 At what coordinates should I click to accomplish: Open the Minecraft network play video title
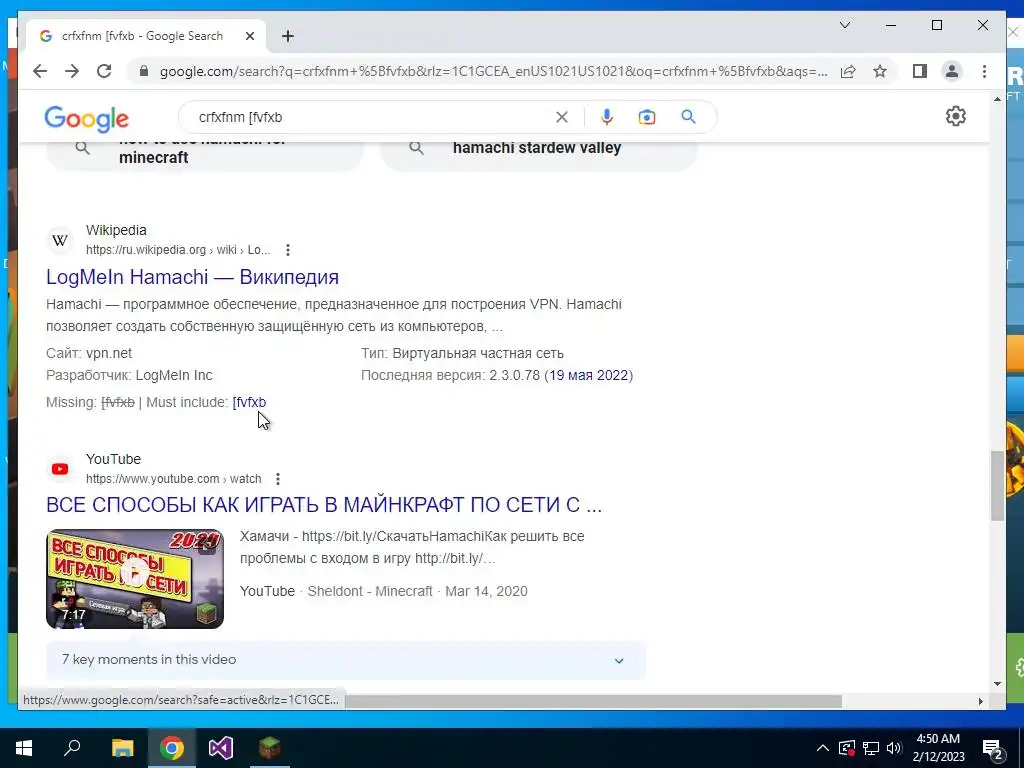(x=324, y=505)
